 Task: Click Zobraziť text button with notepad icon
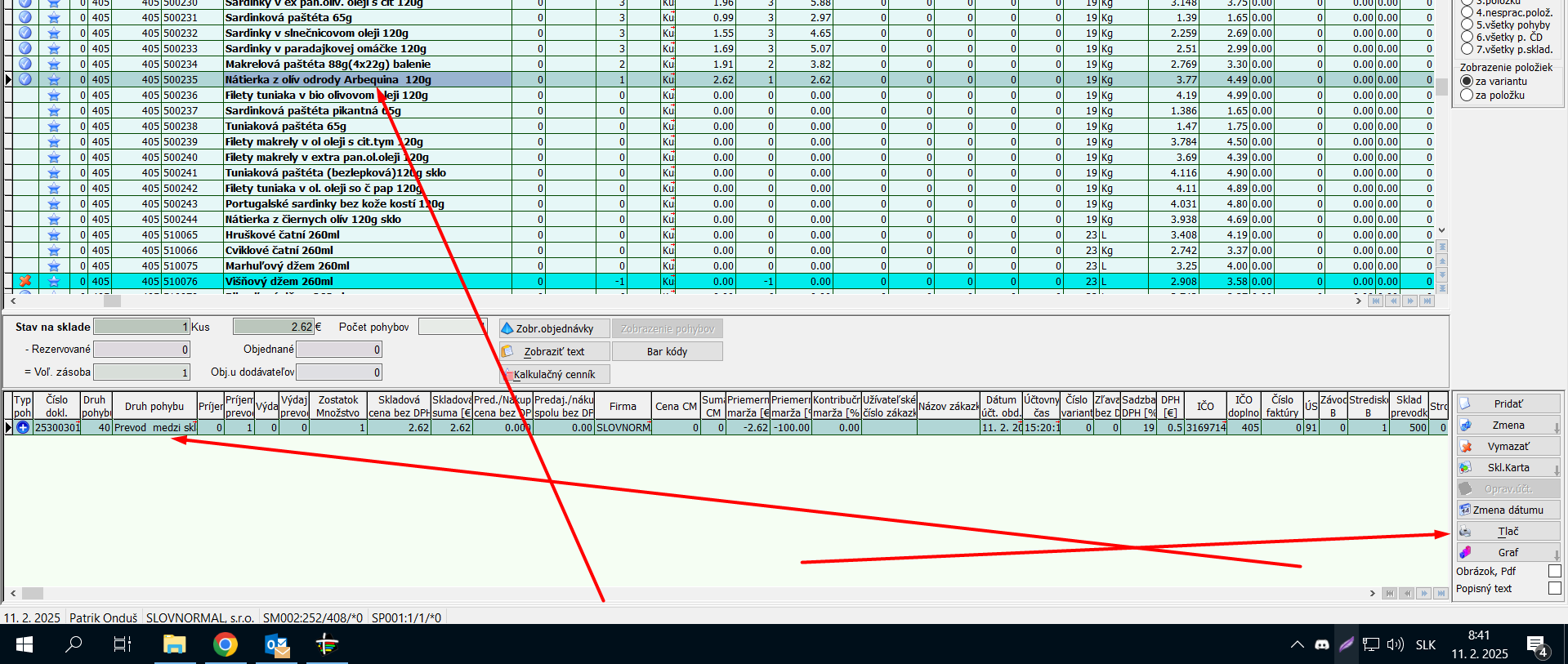[x=554, y=352]
